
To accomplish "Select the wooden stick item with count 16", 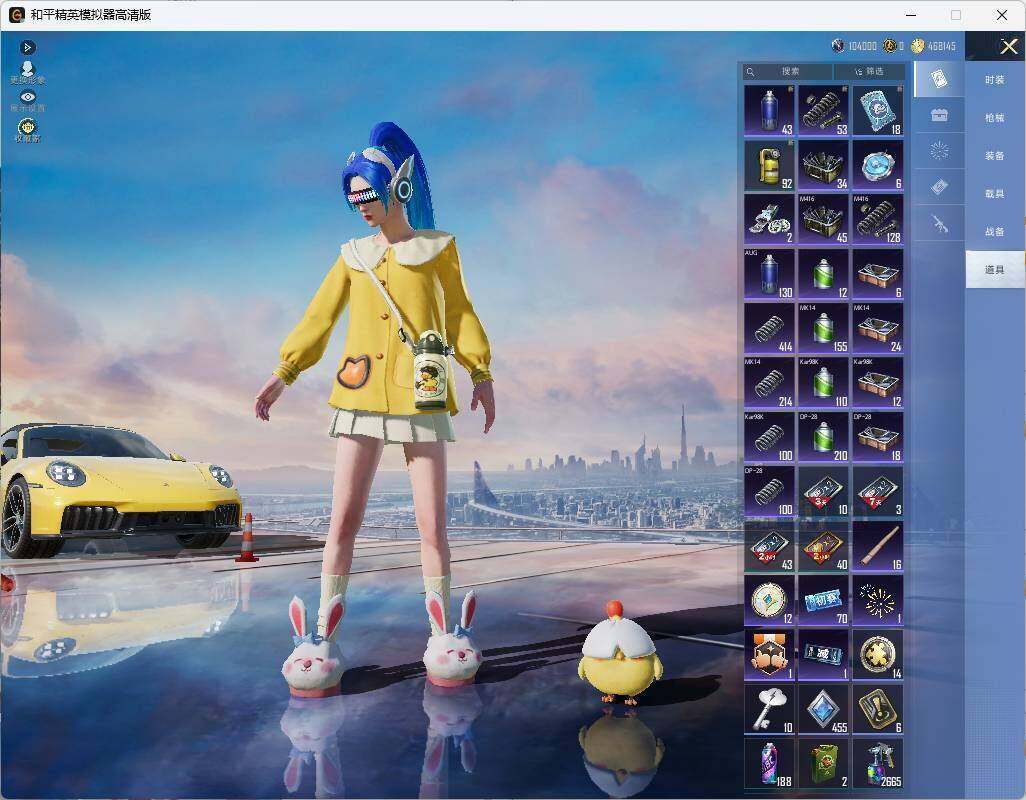I will coord(878,547).
